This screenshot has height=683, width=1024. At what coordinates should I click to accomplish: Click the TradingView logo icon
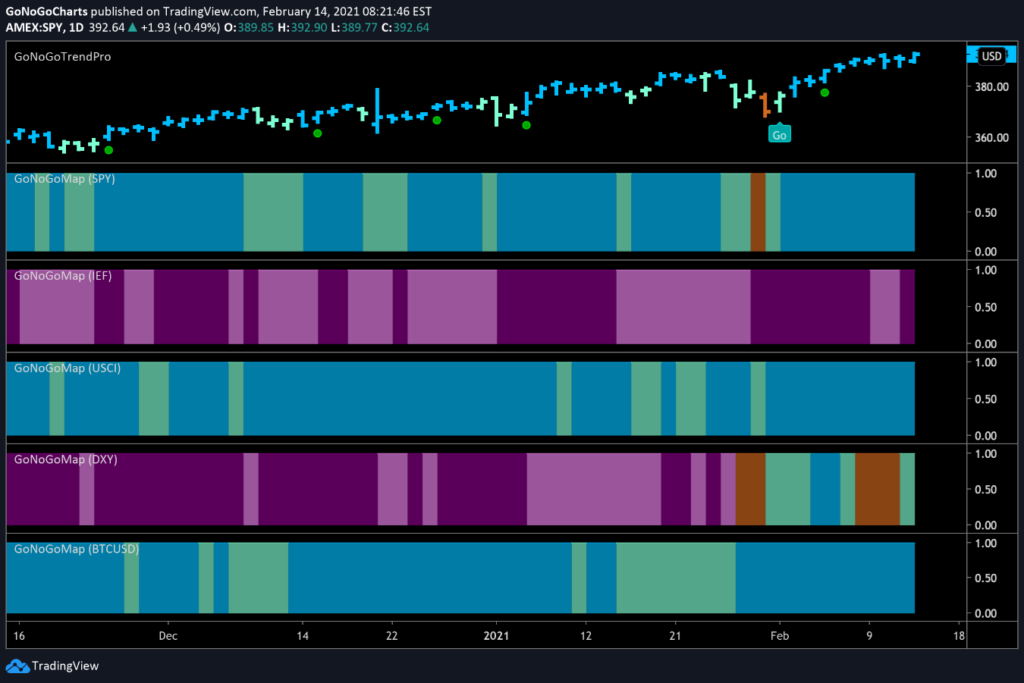[x=17, y=666]
